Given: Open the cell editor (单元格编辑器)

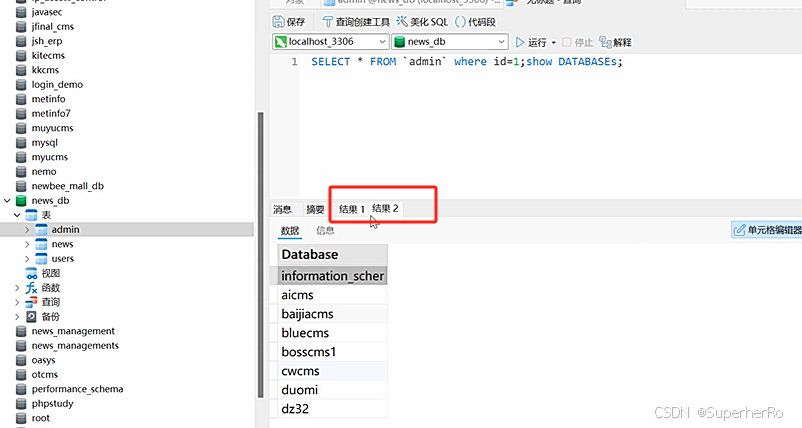Looking at the screenshot, I should tap(767, 230).
